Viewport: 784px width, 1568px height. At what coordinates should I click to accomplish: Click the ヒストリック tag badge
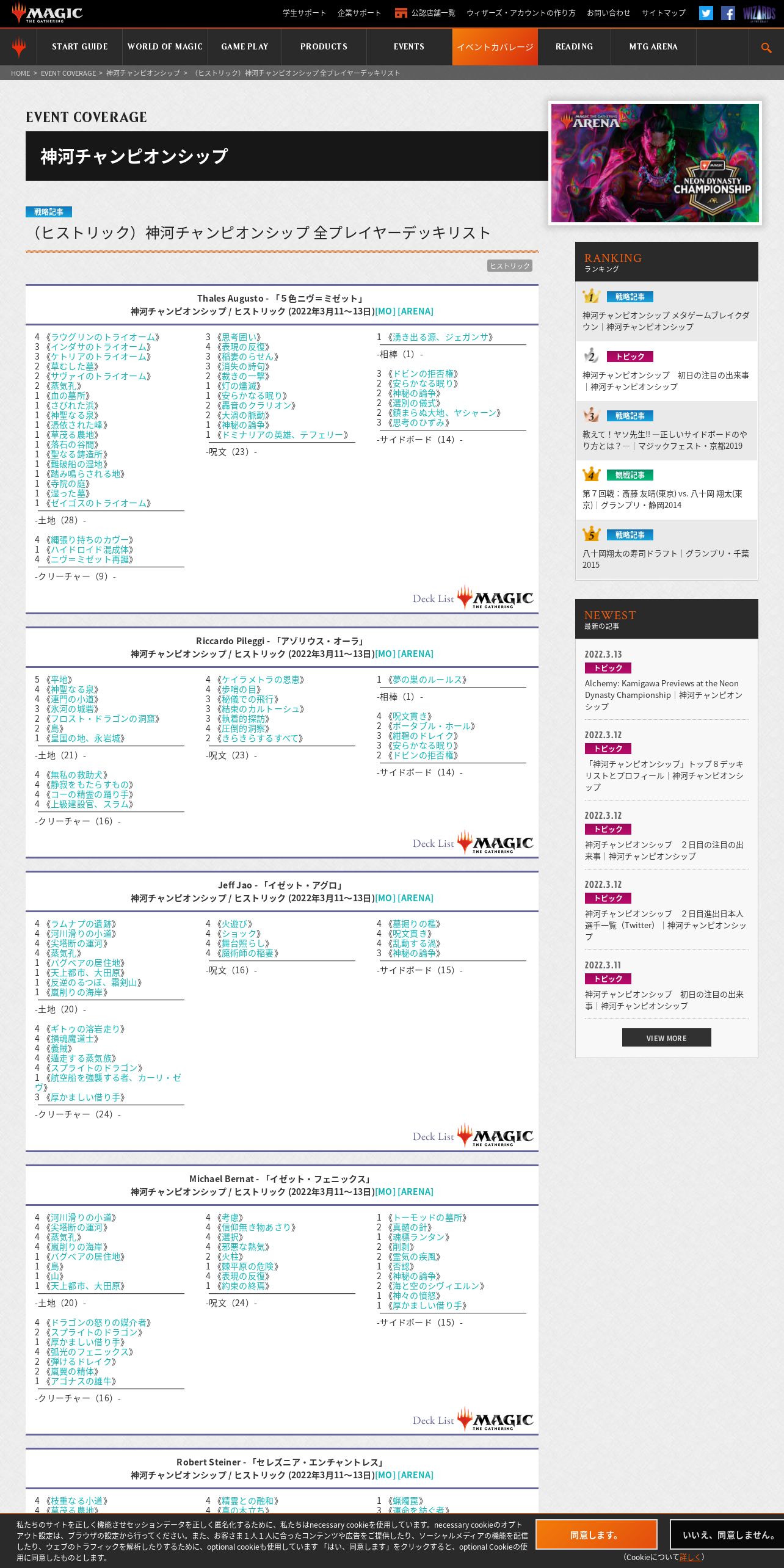pos(510,266)
